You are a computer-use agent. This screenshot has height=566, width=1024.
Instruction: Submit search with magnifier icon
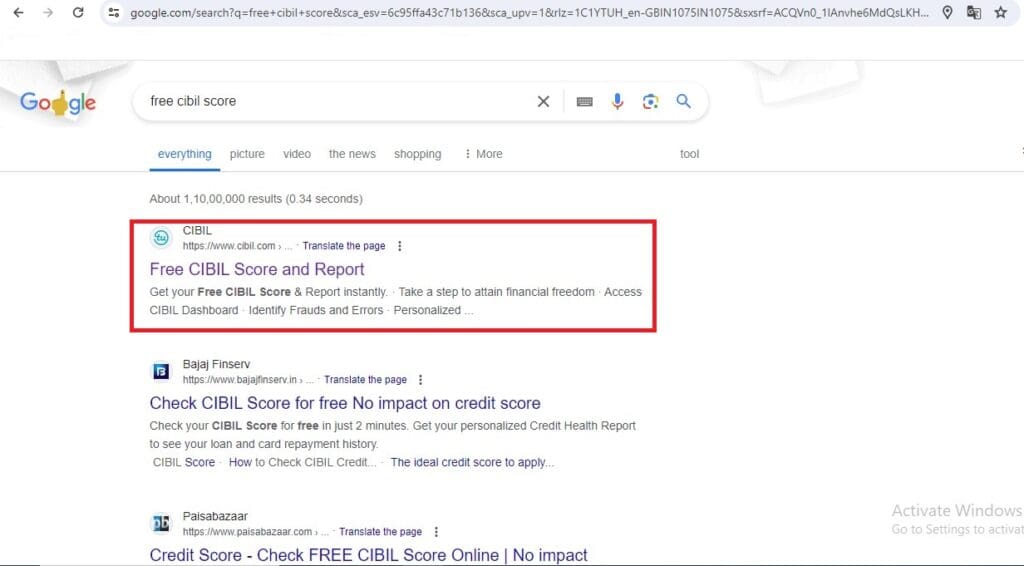(x=683, y=101)
